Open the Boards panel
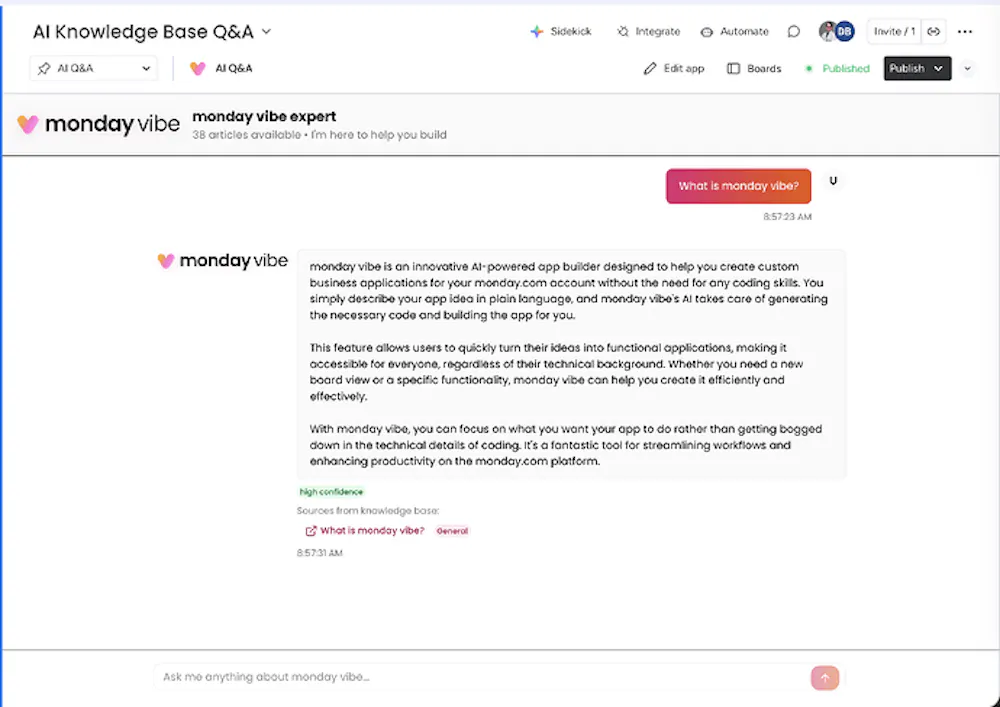Viewport: 1000px width, 707px height. [754, 68]
